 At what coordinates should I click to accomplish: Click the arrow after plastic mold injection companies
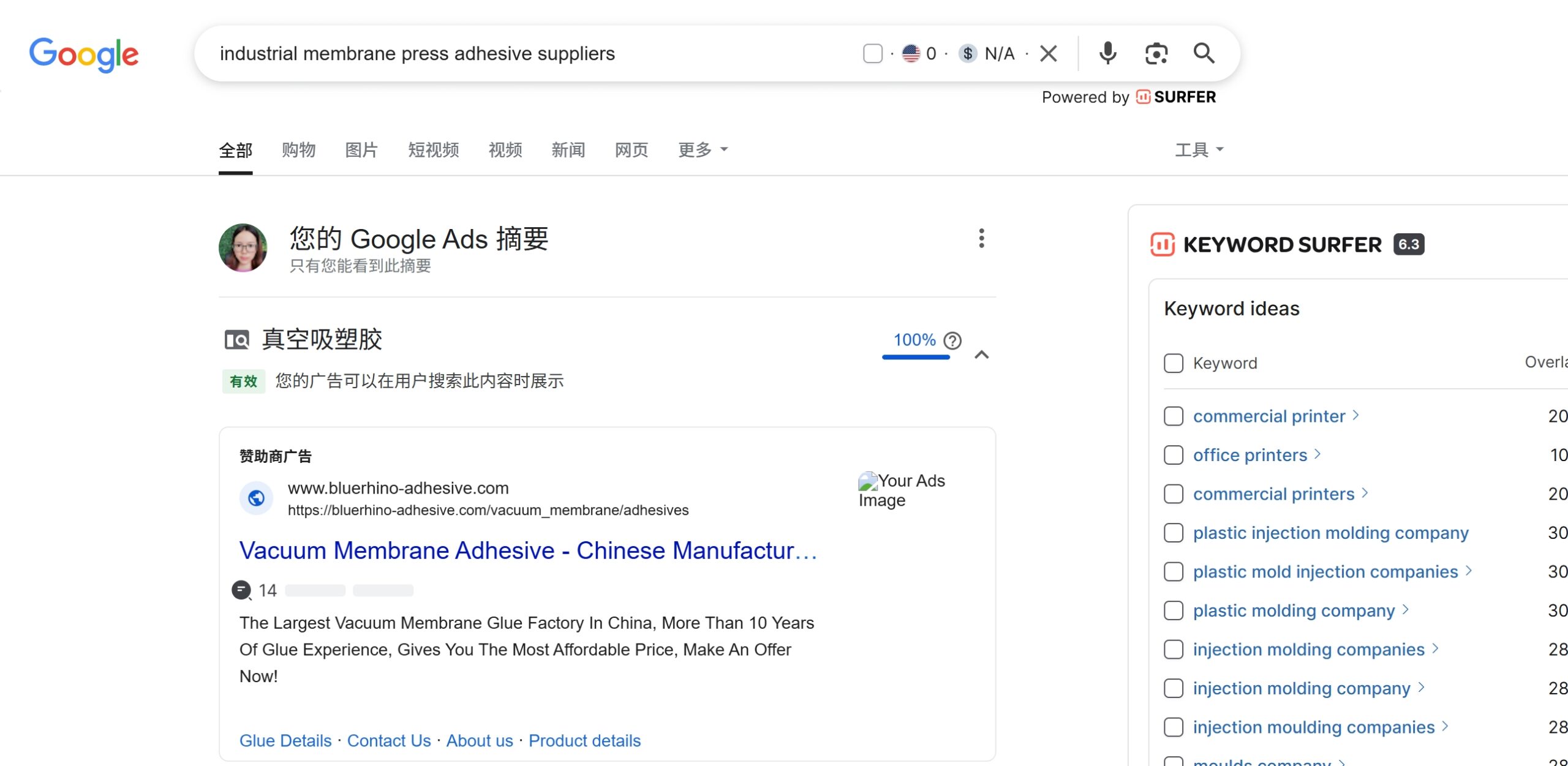[1469, 571]
